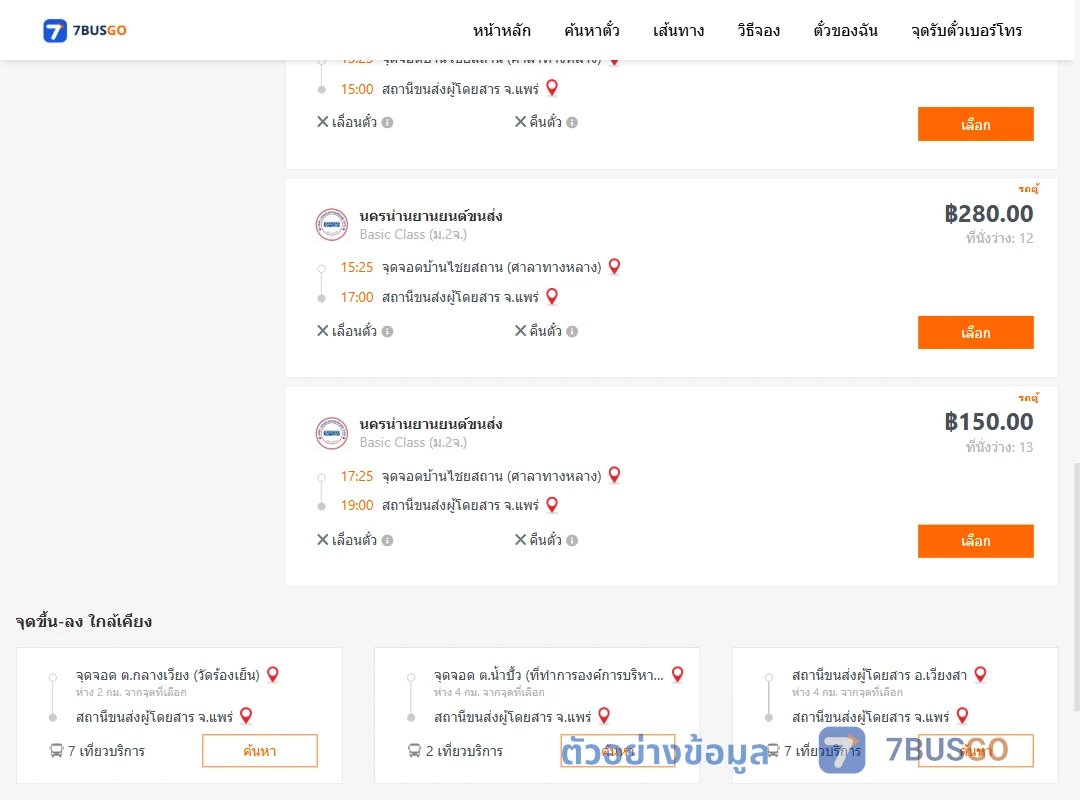Image resolution: width=1080 pixels, height=800 pixels.
Task: Select the ฿150.00 trip with เลือก button
Action: (975, 541)
